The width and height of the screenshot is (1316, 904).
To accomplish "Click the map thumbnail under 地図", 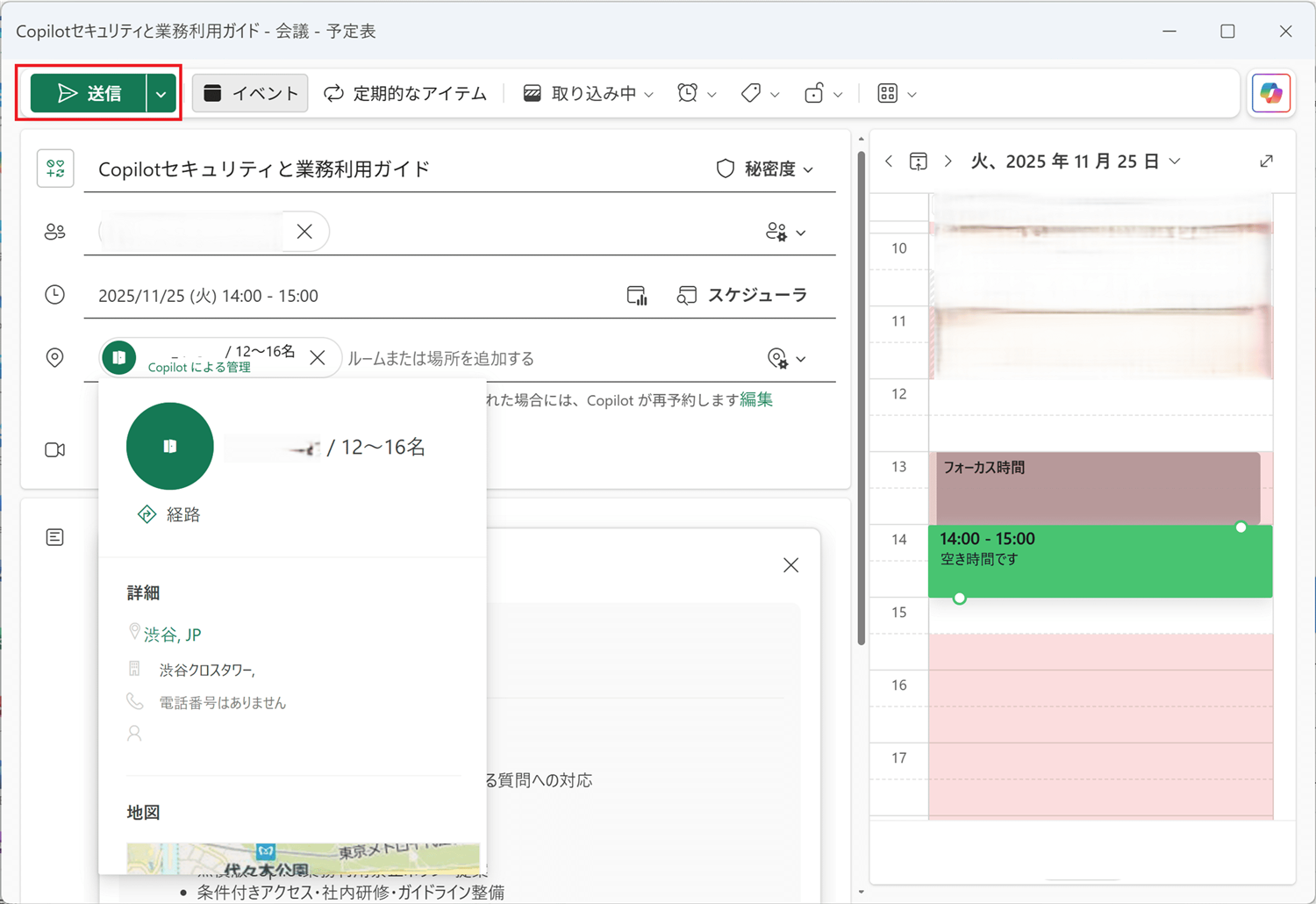I will click(303, 858).
